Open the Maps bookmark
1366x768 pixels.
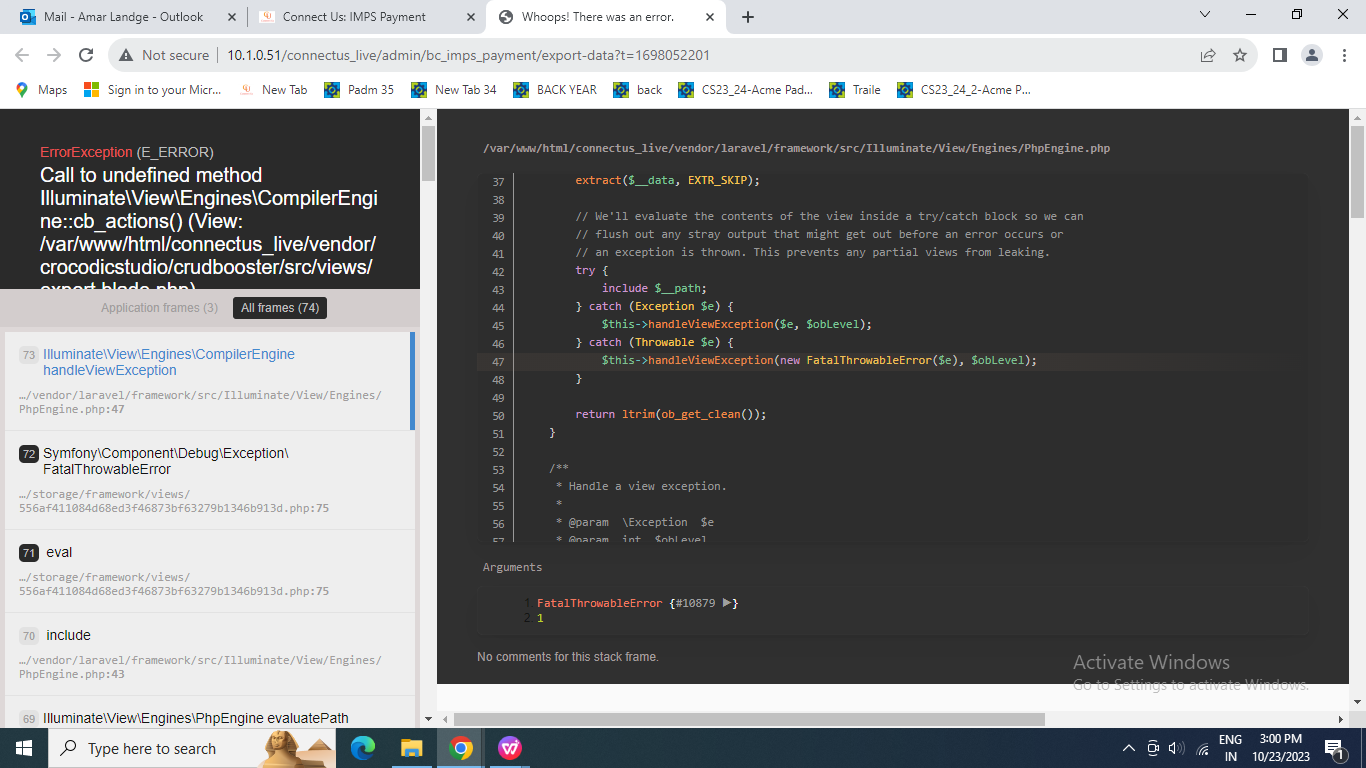pyautogui.click(x=41, y=89)
